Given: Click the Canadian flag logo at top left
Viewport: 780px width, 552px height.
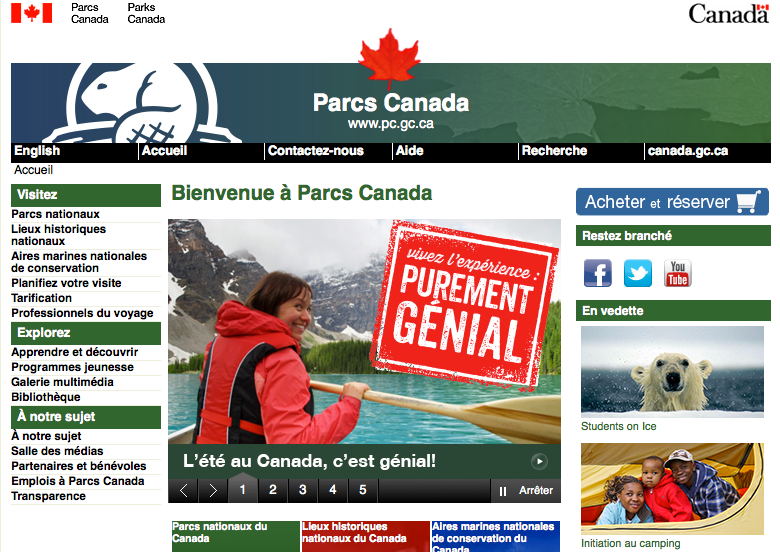Looking at the screenshot, I should tap(31, 13).
